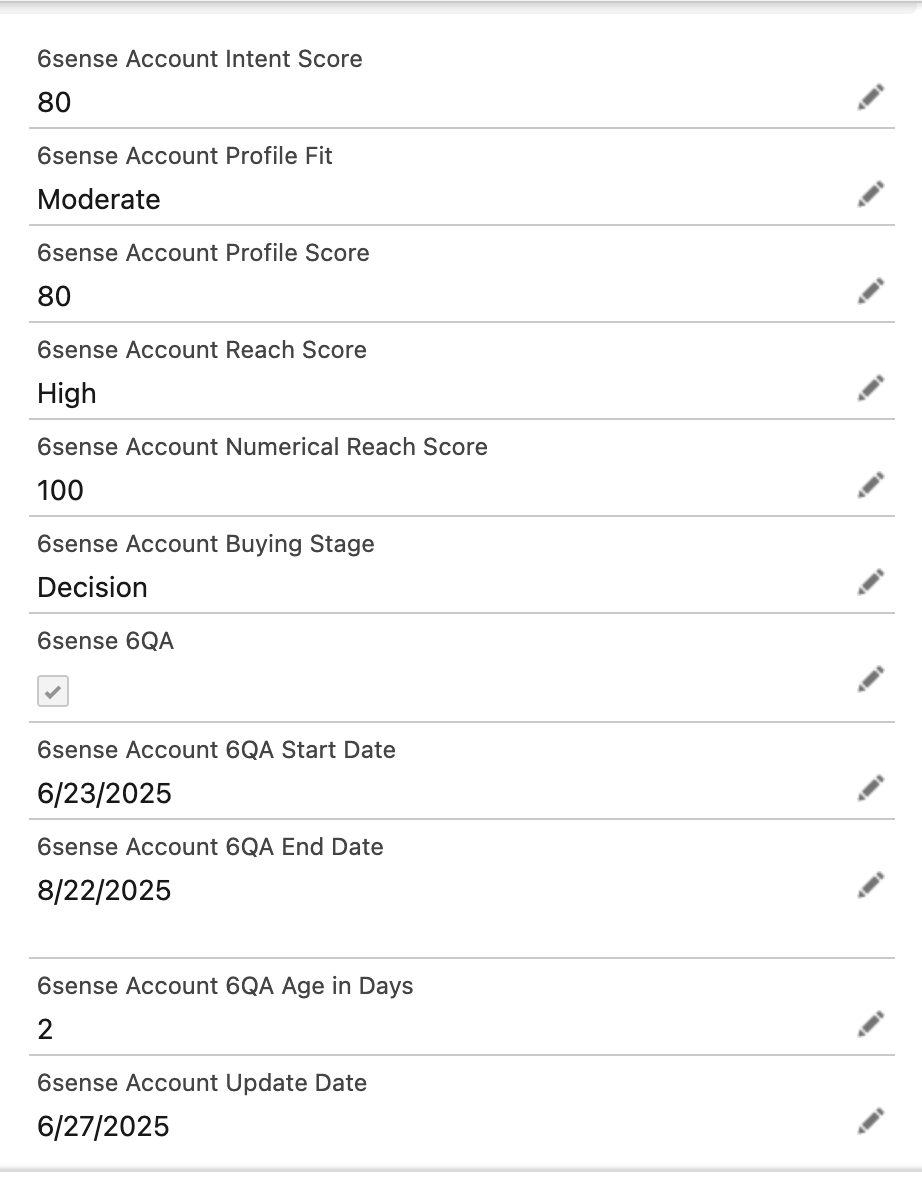Edit the Numerical Reach Score field
The height and width of the screenshot is (1178, 922).
pos(871,485)
